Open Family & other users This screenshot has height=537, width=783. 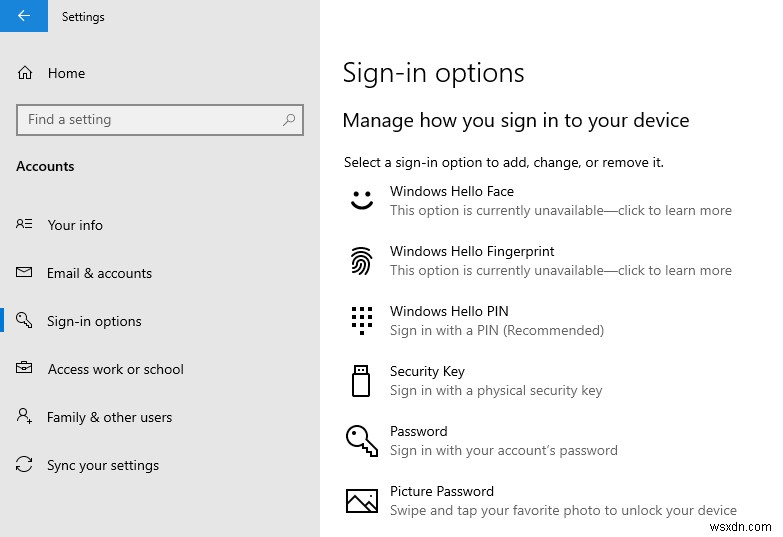[x=160, y=417]
